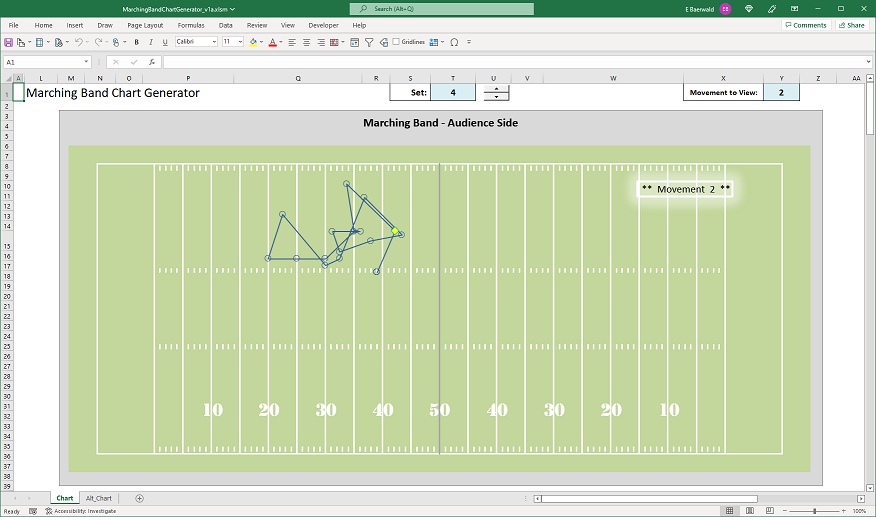Click the Underline button
The image size is (876, 517).
164,42
